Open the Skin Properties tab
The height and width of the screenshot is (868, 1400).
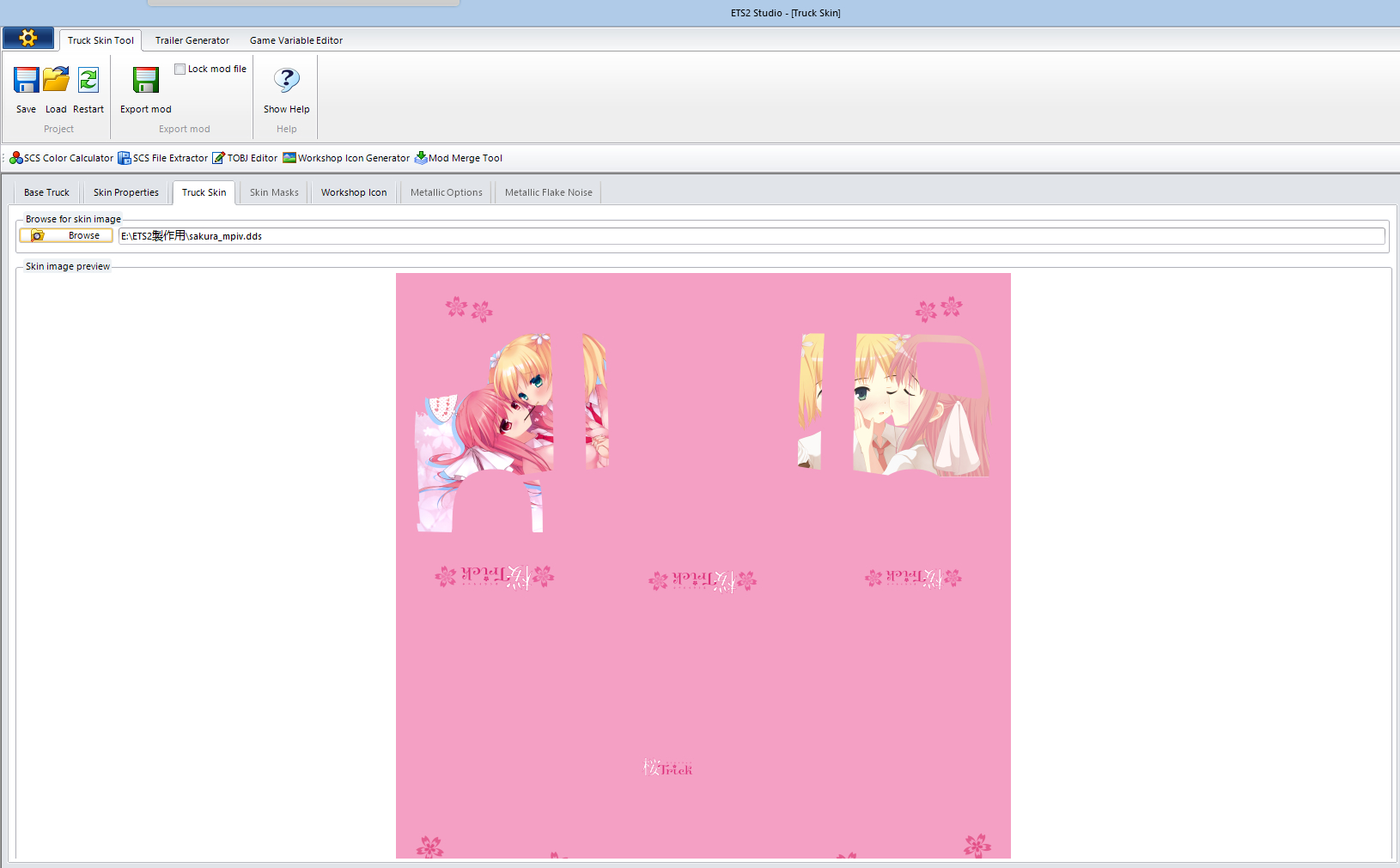click(126, 192)
